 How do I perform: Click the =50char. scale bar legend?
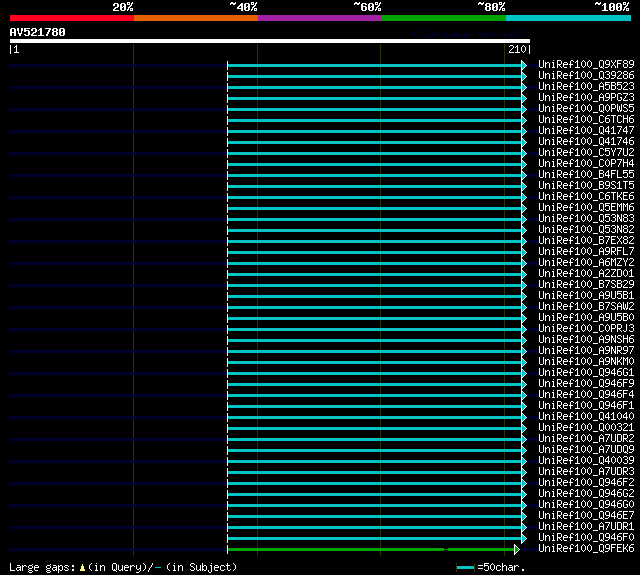coord(491,567)
